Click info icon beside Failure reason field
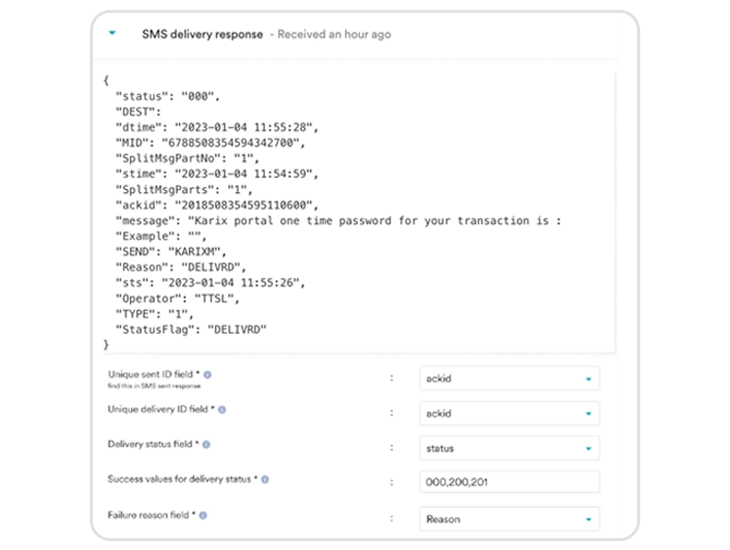The height and width of the screenshot is (550, 730). point(202,515)
